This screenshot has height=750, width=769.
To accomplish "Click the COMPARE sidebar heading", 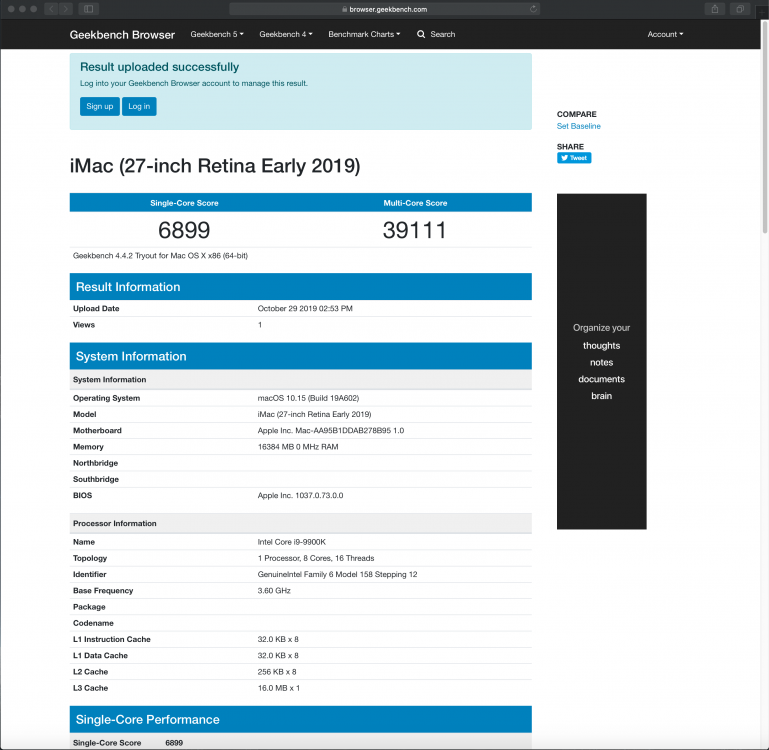I will click(576, 114).
